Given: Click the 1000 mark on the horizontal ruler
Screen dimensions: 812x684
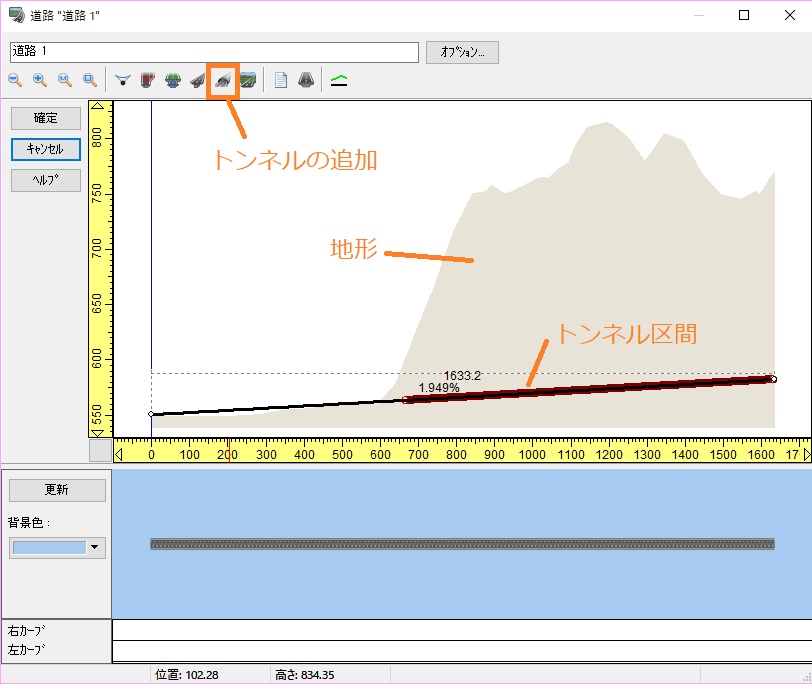Looking at the screenshot, I should (532, 455).
